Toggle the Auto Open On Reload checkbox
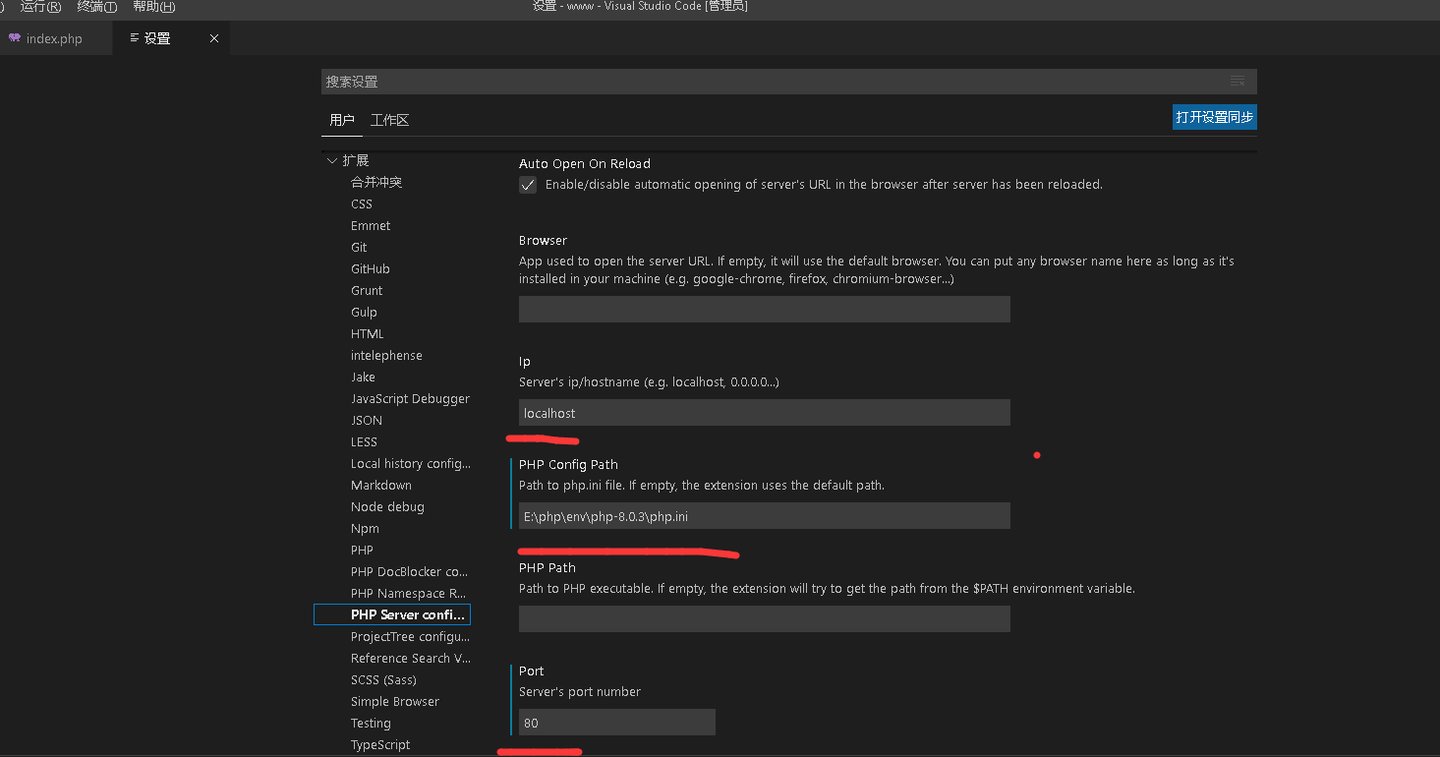This screenshot has width=1440, height=757. [x=528, y=185]
